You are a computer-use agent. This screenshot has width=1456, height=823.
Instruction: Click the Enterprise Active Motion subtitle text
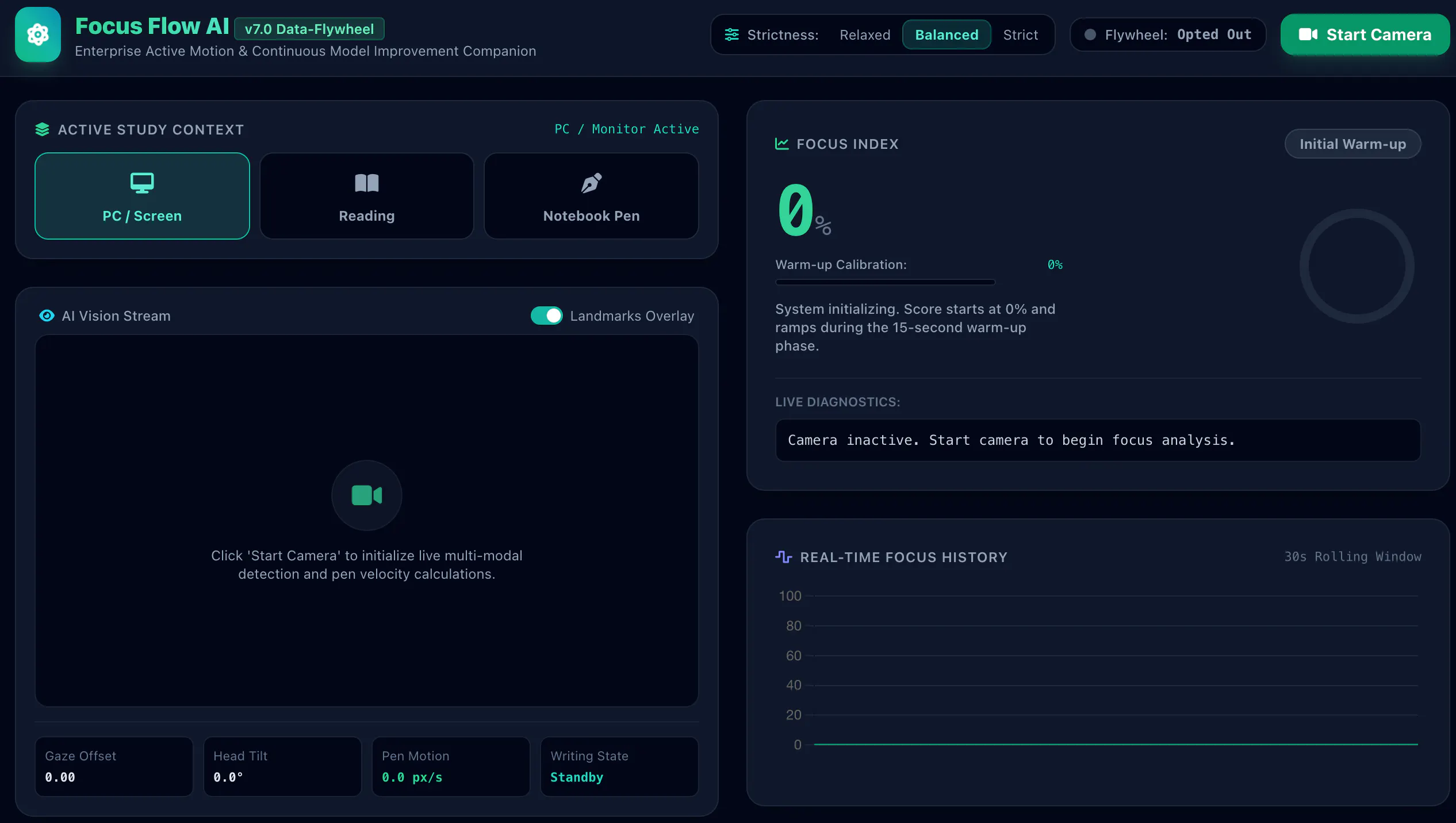tap(305, 51)
